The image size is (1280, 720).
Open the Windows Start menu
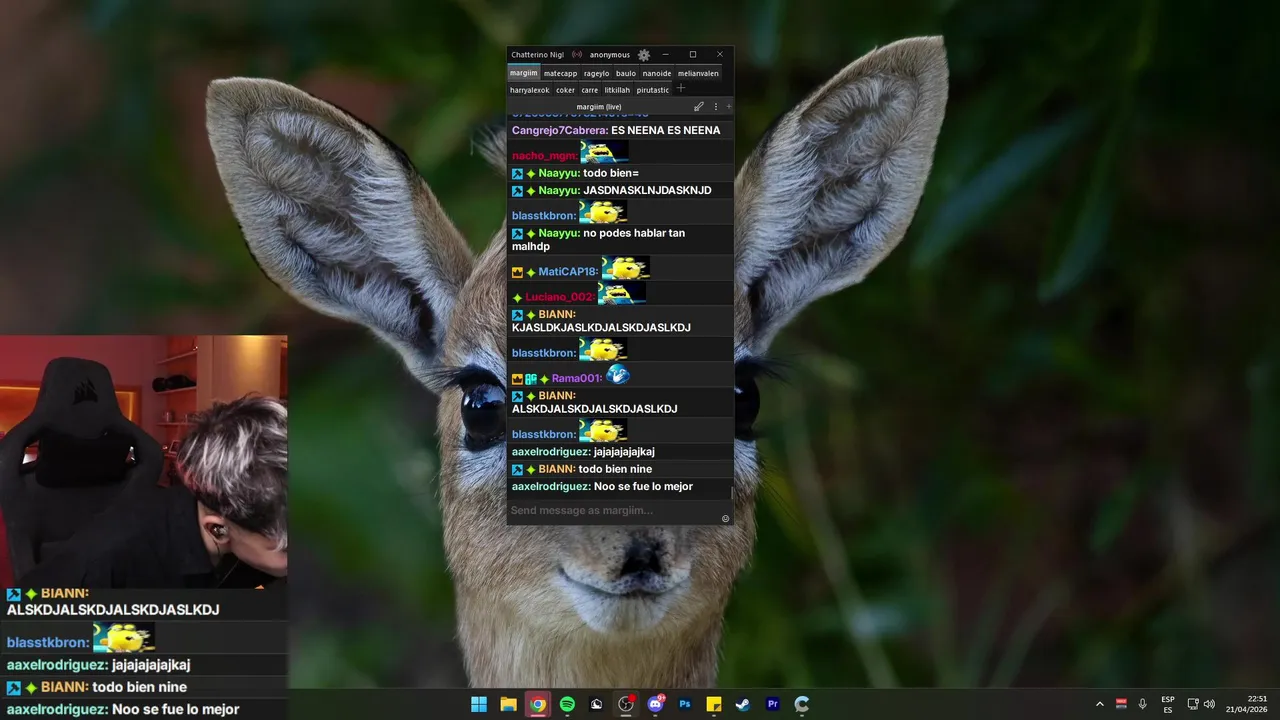click(479, 704)
